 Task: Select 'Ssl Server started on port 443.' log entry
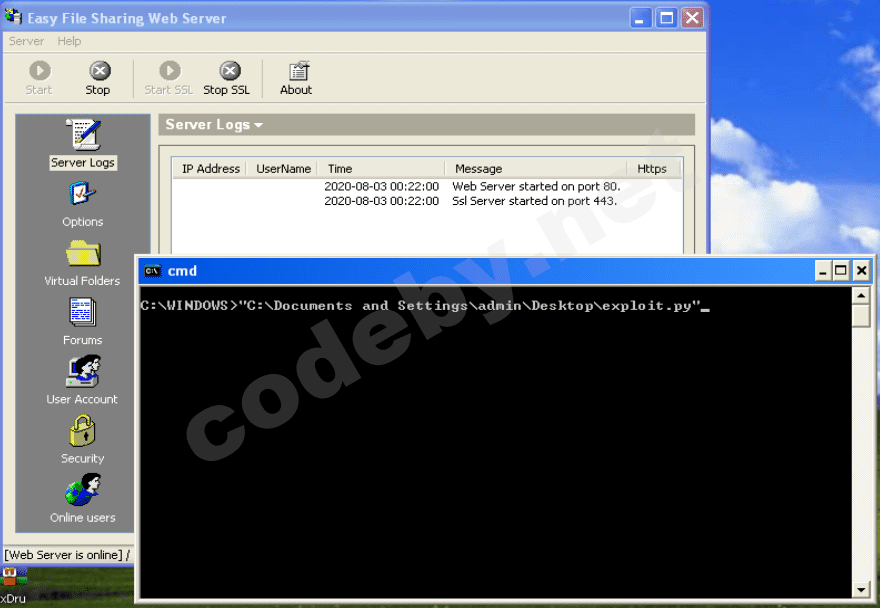(427, 201)
